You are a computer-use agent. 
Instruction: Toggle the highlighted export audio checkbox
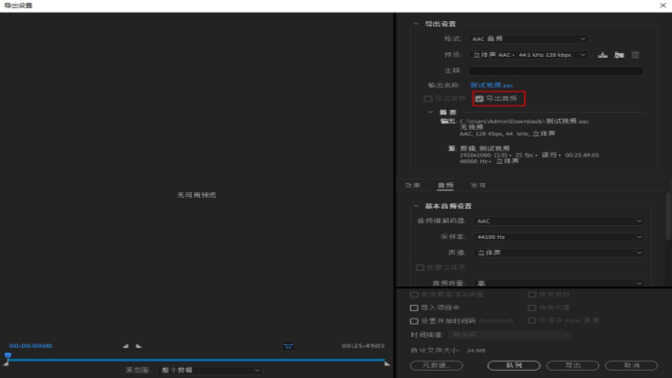click(479, 99)
